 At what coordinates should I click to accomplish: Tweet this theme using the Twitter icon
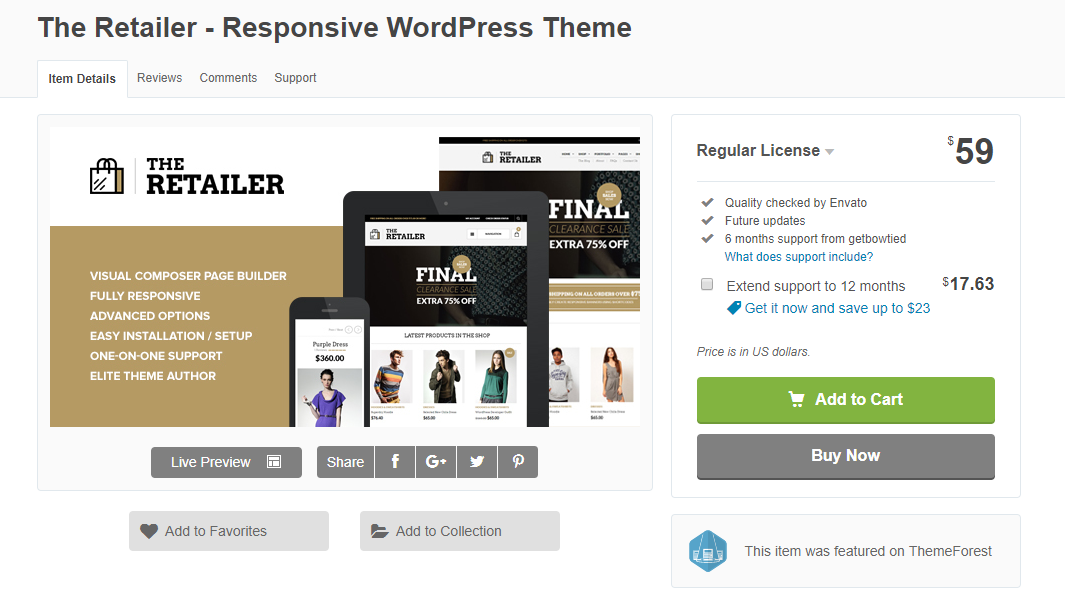[x=477, y=462]
